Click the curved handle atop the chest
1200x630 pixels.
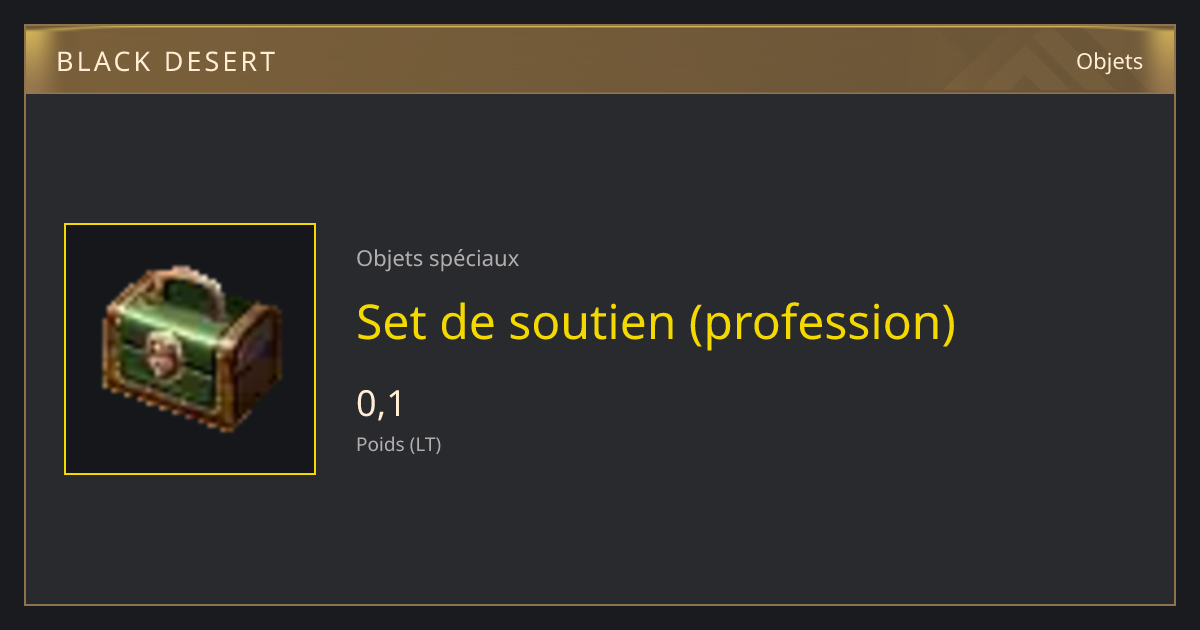(189, 279)
